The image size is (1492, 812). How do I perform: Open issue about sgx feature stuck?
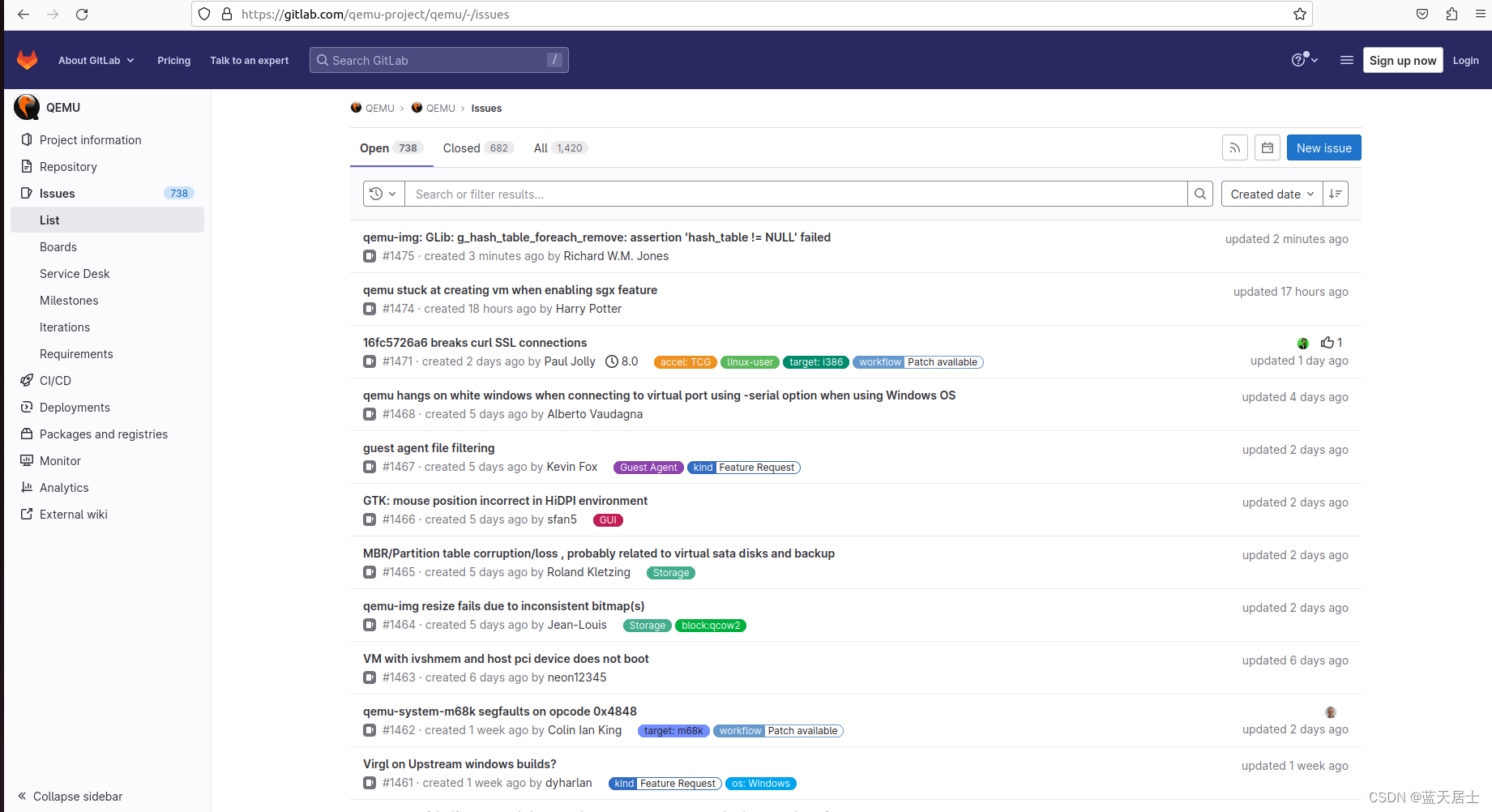click(510, 289)
